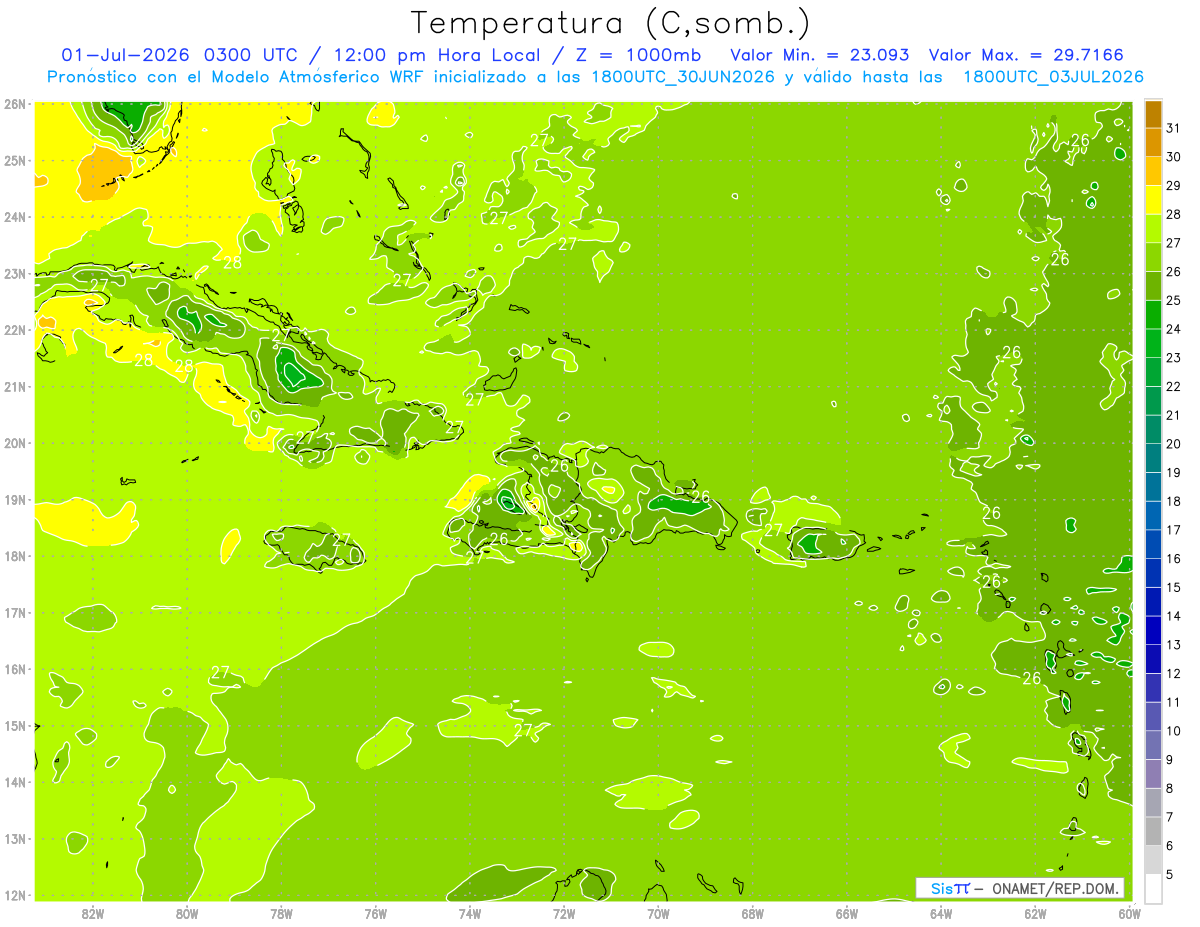This screenshot has height=927, width=1200.
Task: Pick the white legend swatch below 5
Action: point(1153,888)
